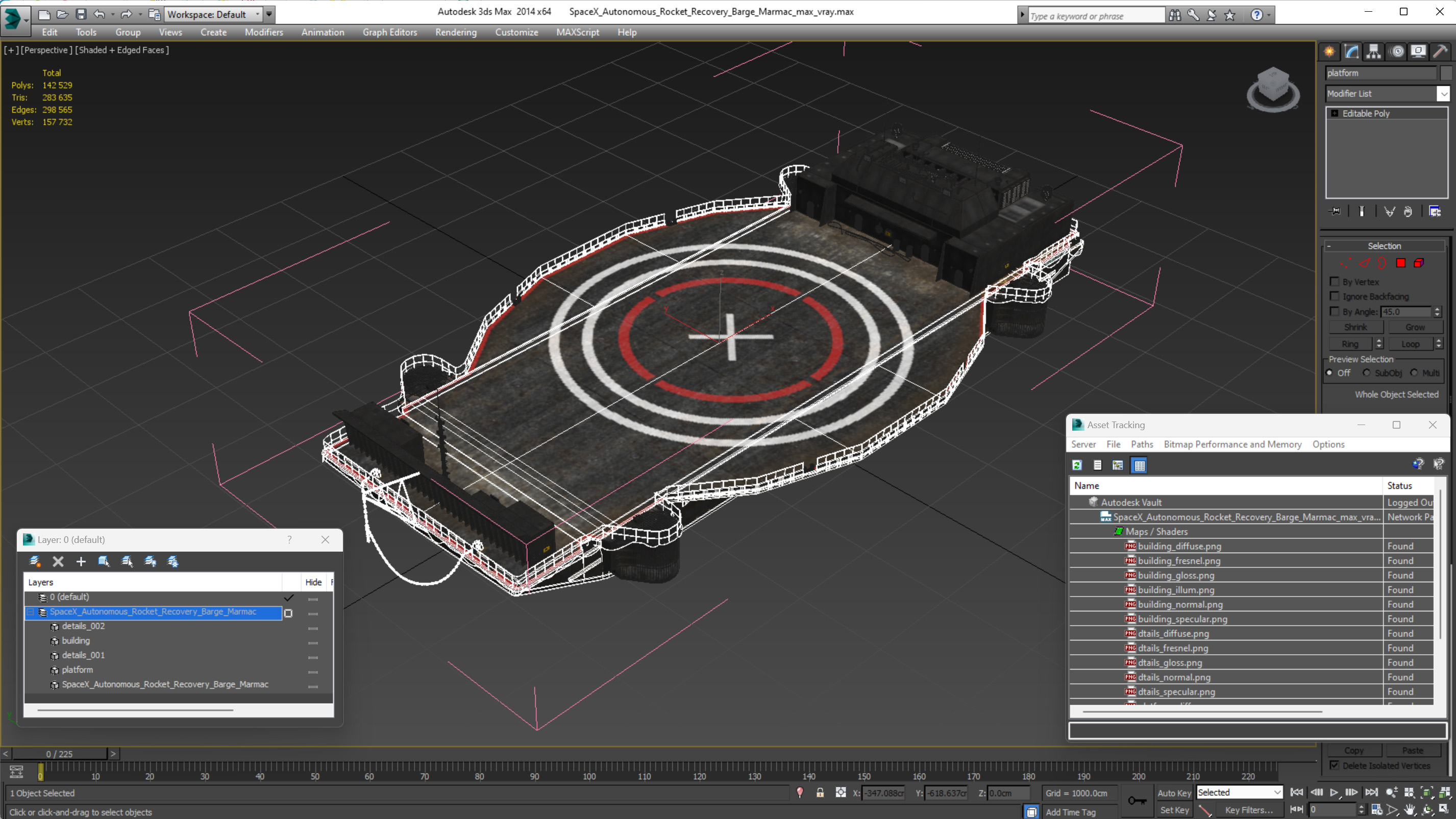Open the Display command panel tab
Image resolution: width=1456 pixels, height=819 pixels.
(x=1418, y=52)
